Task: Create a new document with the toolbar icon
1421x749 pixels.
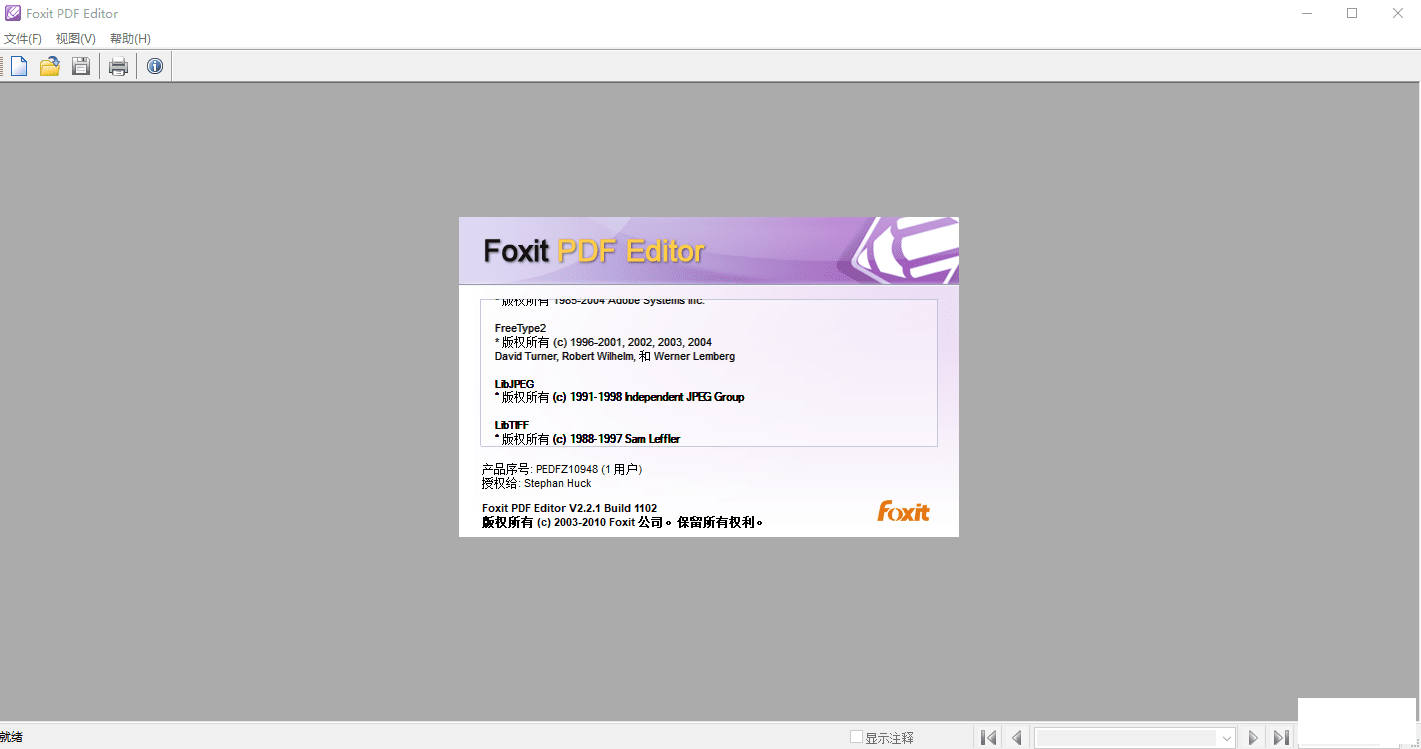Action: point(19,67)
